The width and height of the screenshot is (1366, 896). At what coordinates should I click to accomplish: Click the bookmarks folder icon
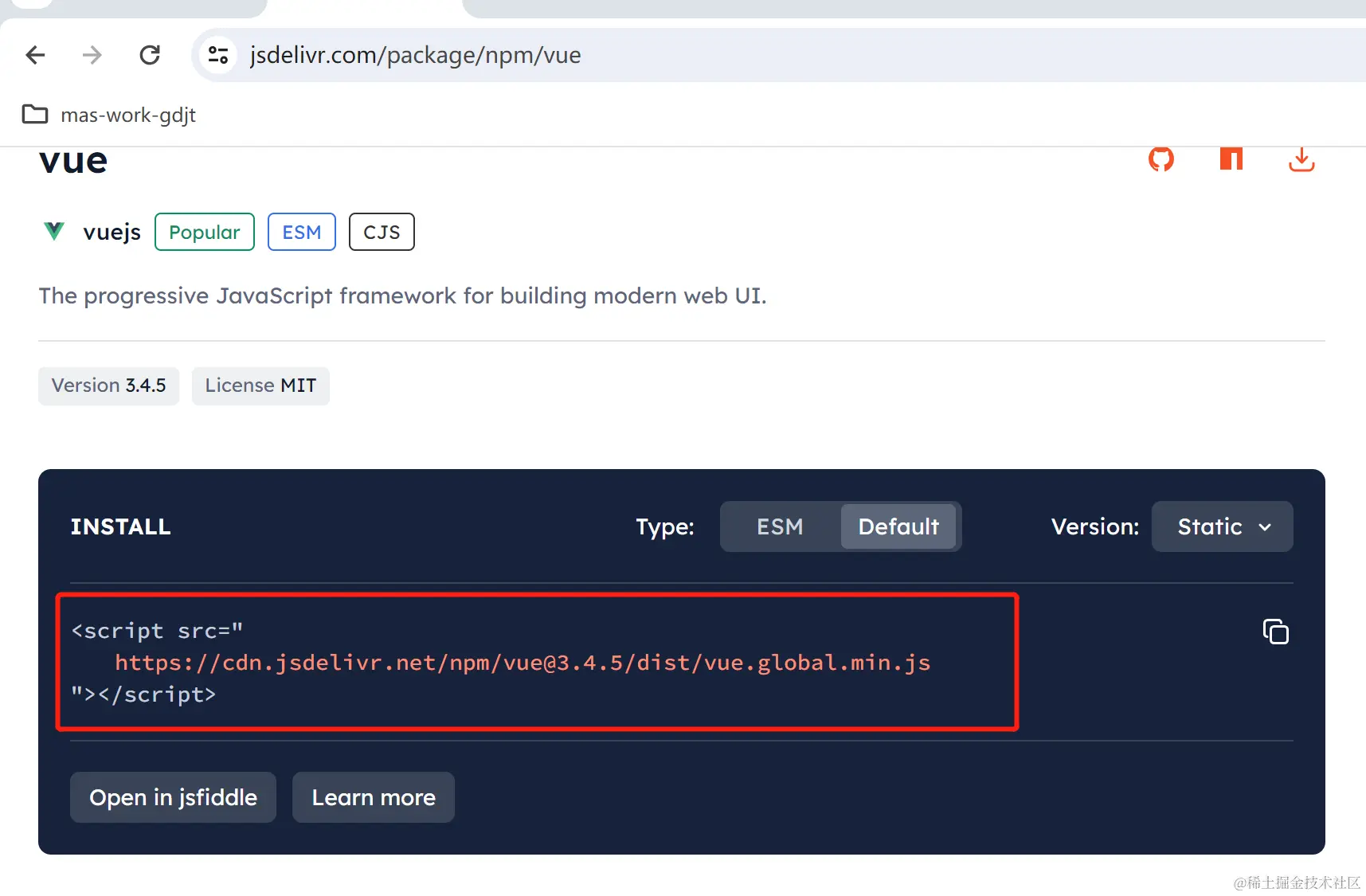(34, 114)
